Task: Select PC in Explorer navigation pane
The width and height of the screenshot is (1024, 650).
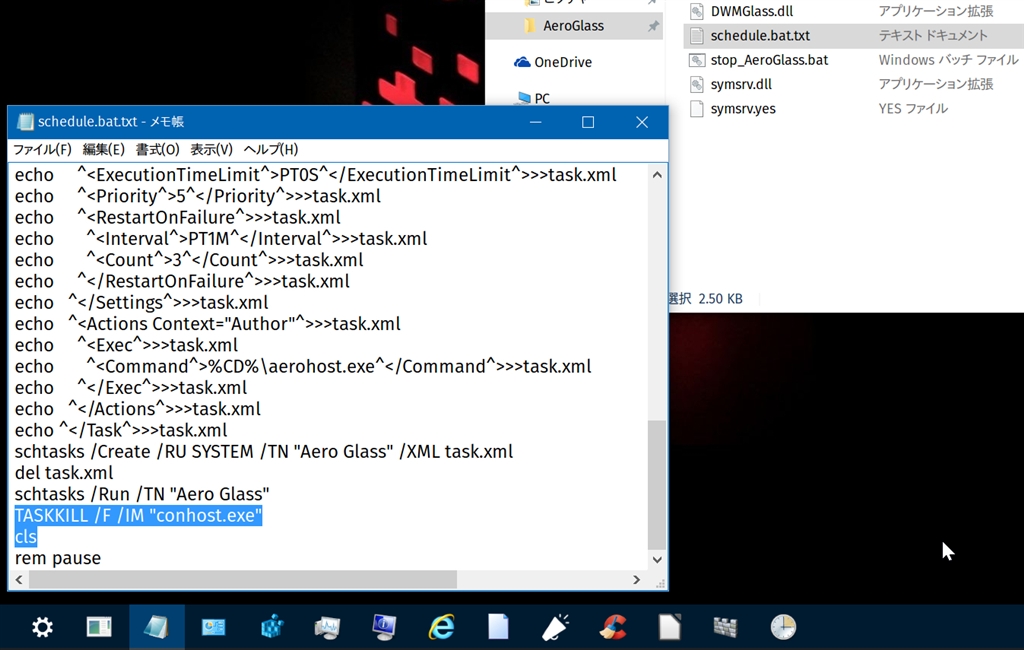Action: 542,99
